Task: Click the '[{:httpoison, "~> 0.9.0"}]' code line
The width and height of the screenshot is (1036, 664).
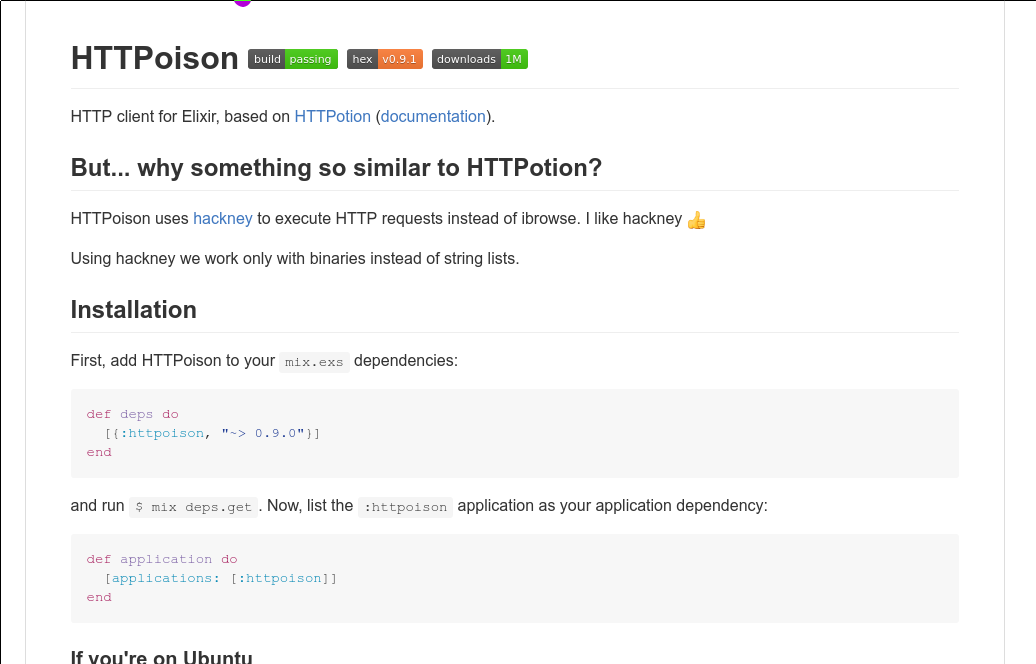Action: tap(212, 433)
